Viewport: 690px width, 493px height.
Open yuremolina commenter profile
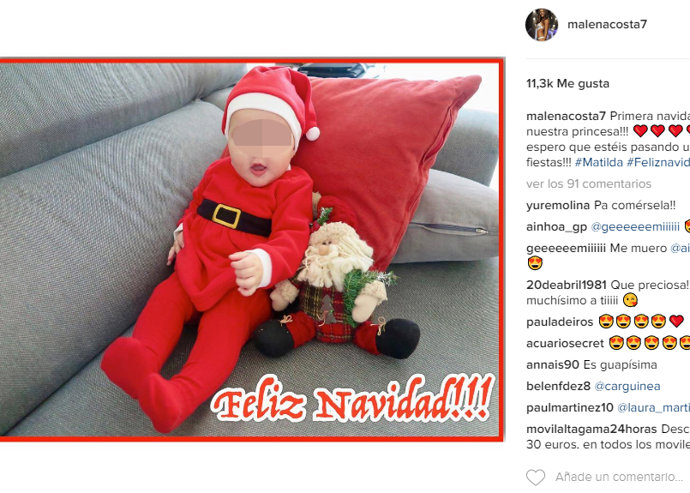point(558,206)
